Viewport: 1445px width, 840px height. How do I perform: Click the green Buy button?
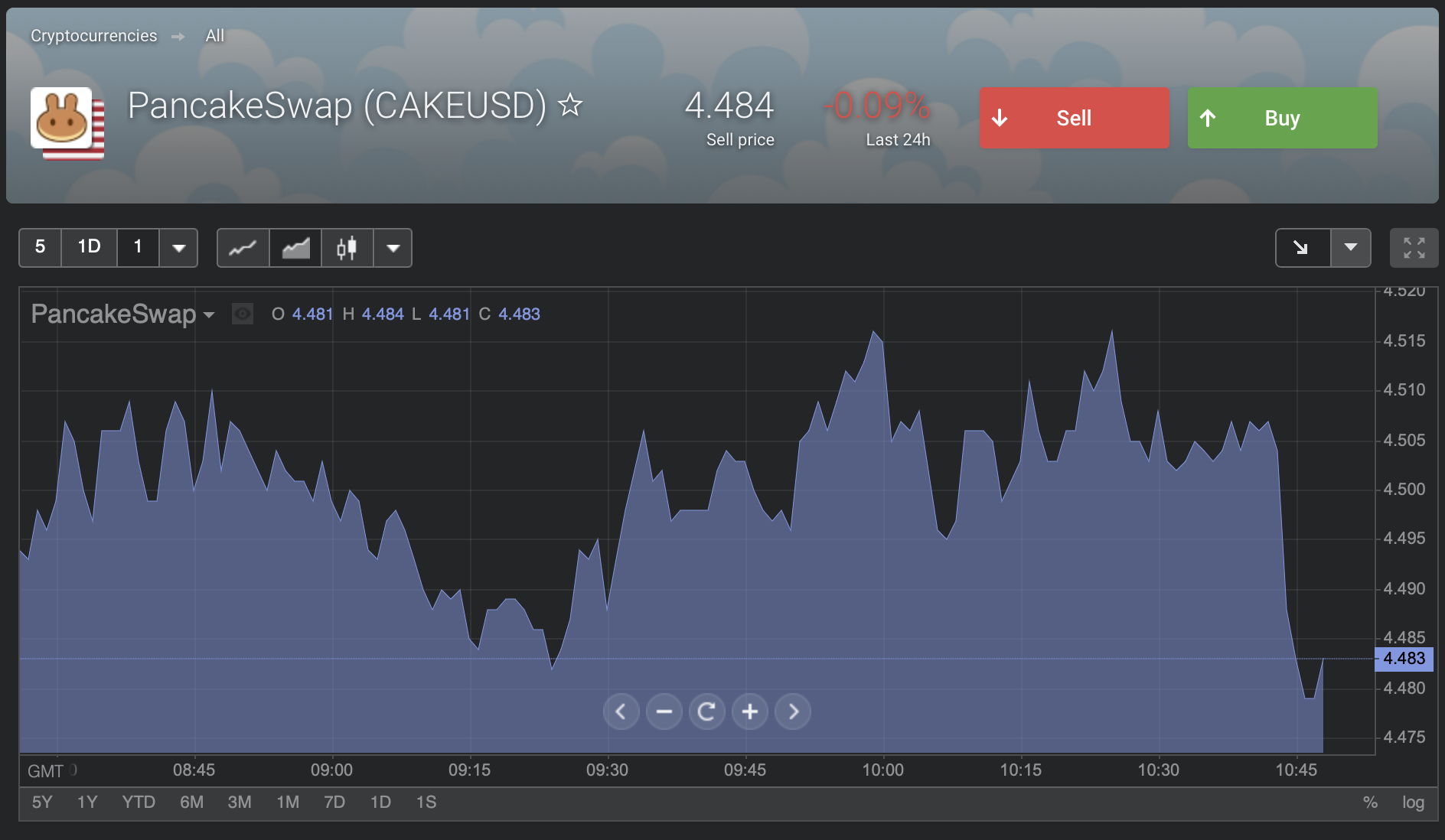(1282, 118)
